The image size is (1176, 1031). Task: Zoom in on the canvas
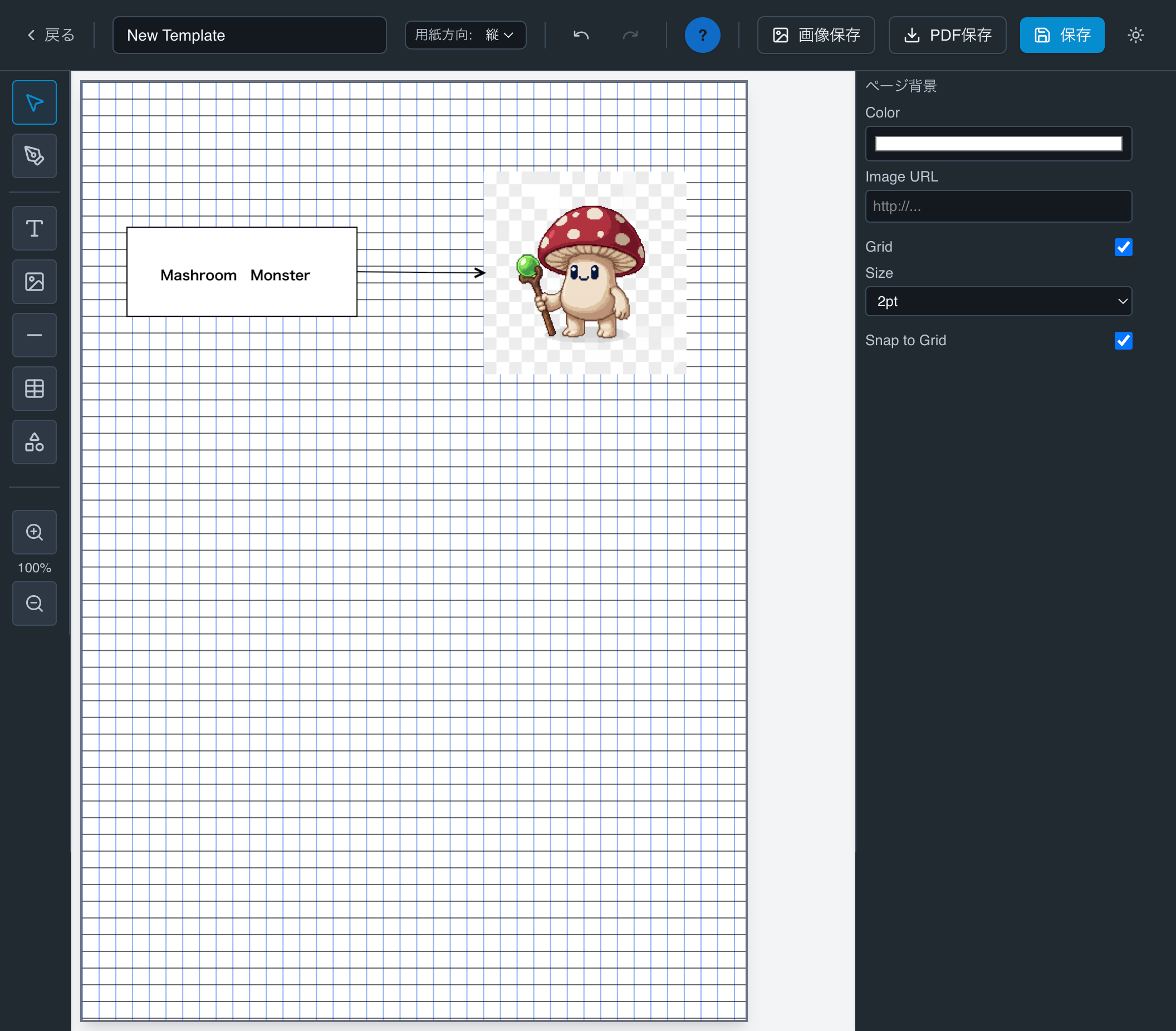click(x=34, y=532)
